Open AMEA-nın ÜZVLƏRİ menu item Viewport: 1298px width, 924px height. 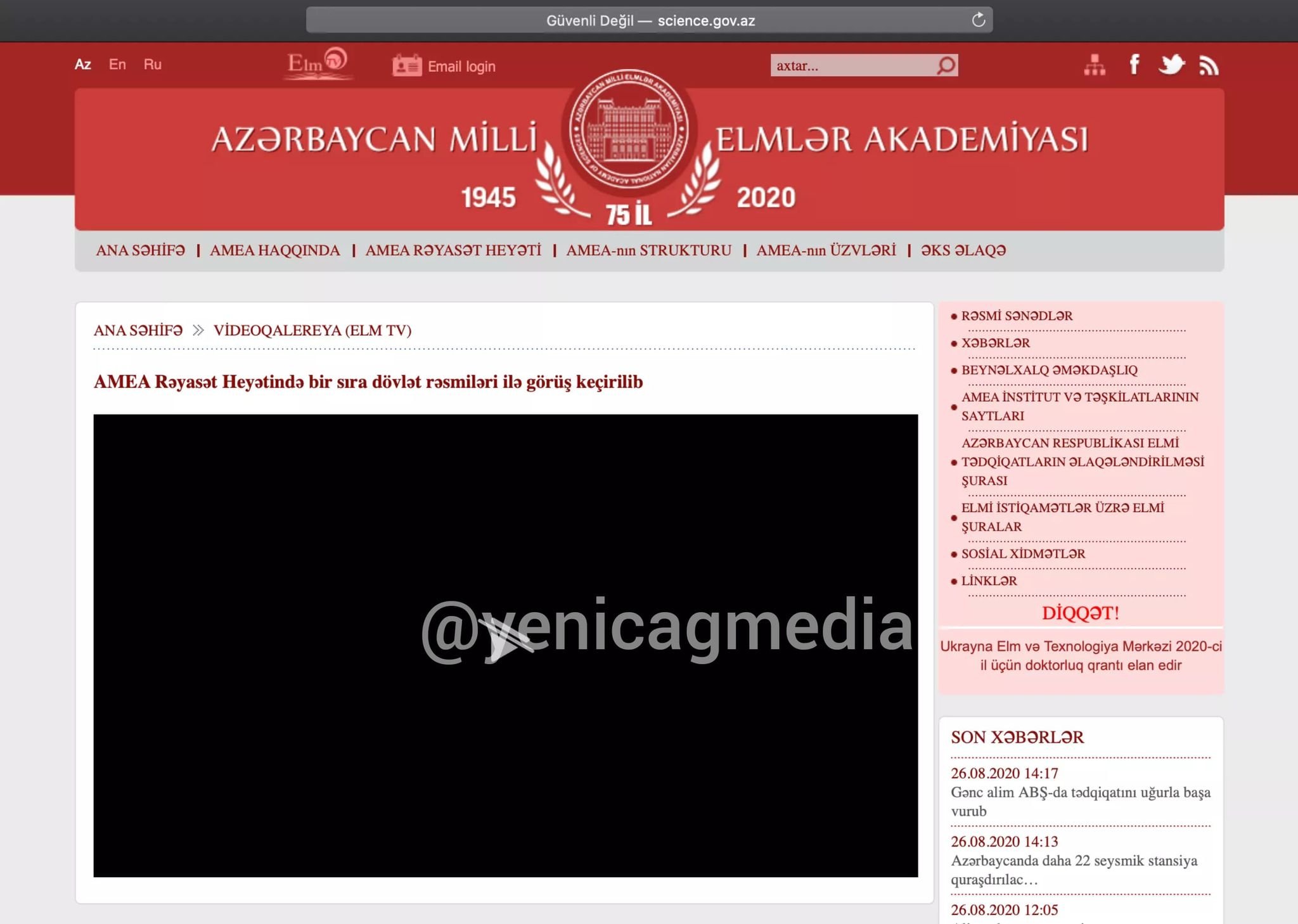(826, 250)
